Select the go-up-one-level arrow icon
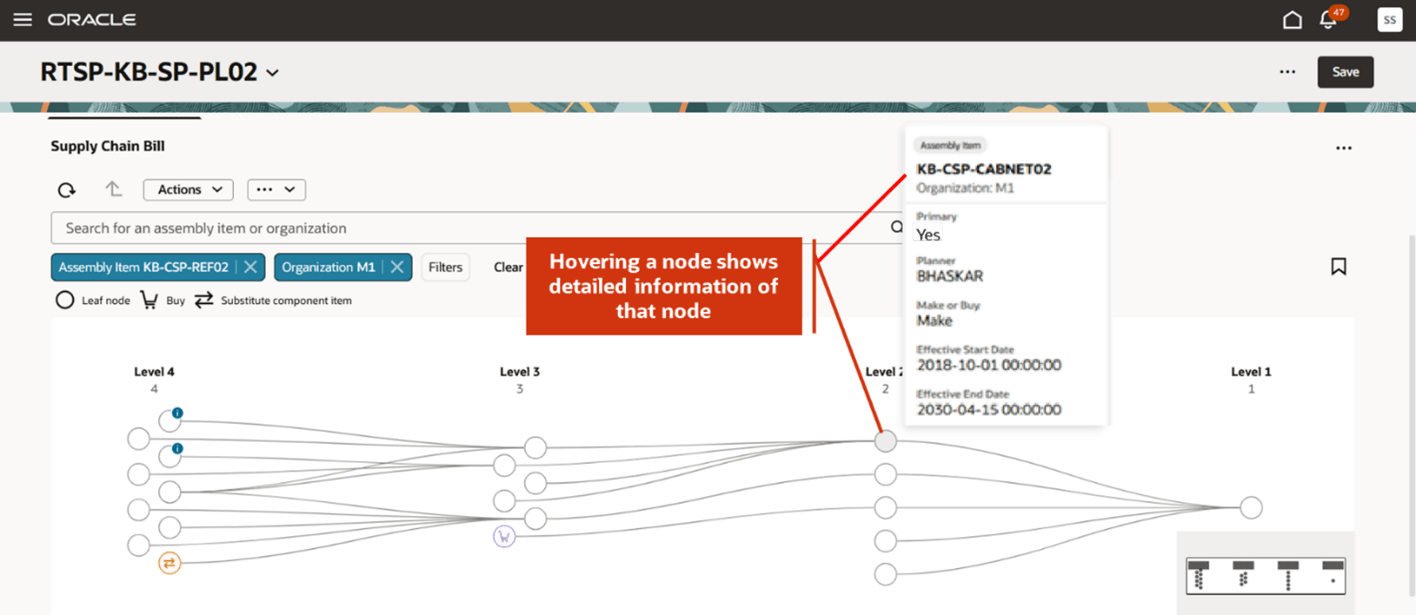This screenshot has width=1416, height=615. [x=113, y=188]
